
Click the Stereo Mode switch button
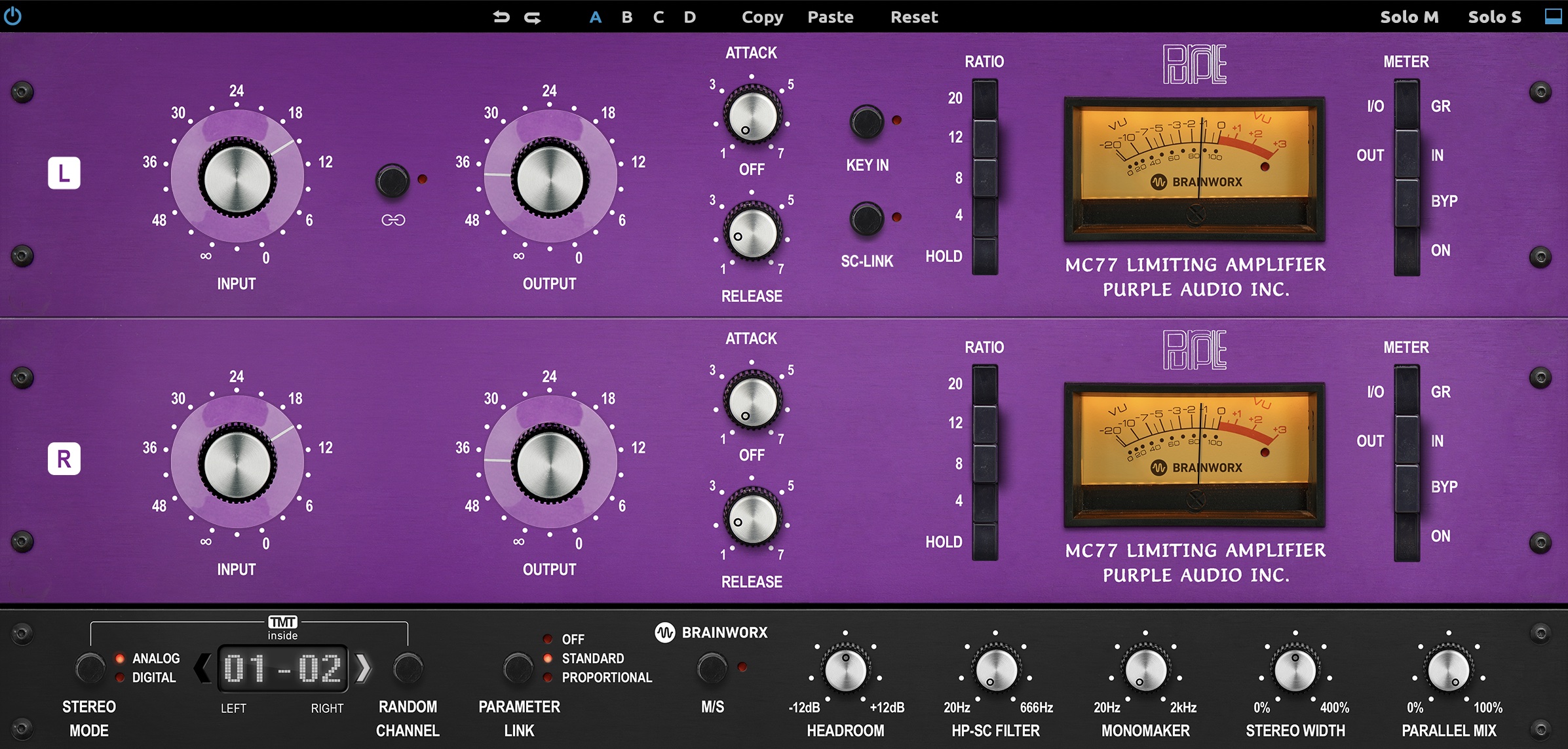90,668
